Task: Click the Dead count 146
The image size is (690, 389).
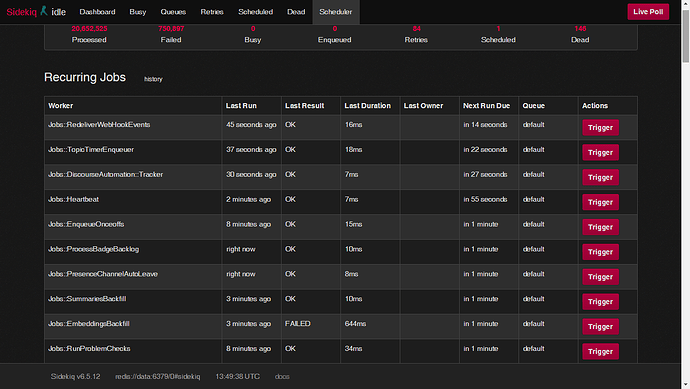Action: (x=580, y=29)
